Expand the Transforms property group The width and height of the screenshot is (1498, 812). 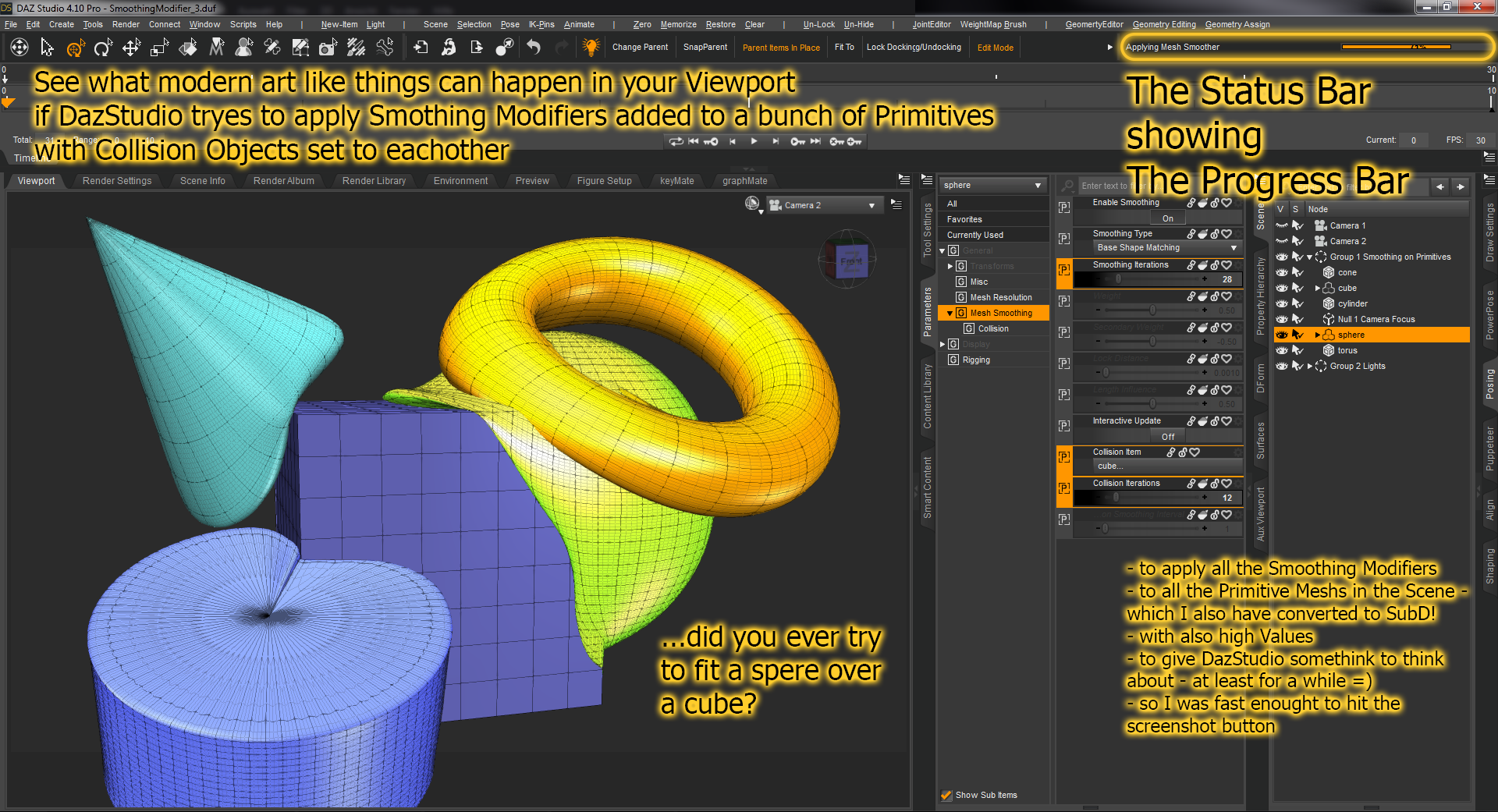(x=950, y=267)
